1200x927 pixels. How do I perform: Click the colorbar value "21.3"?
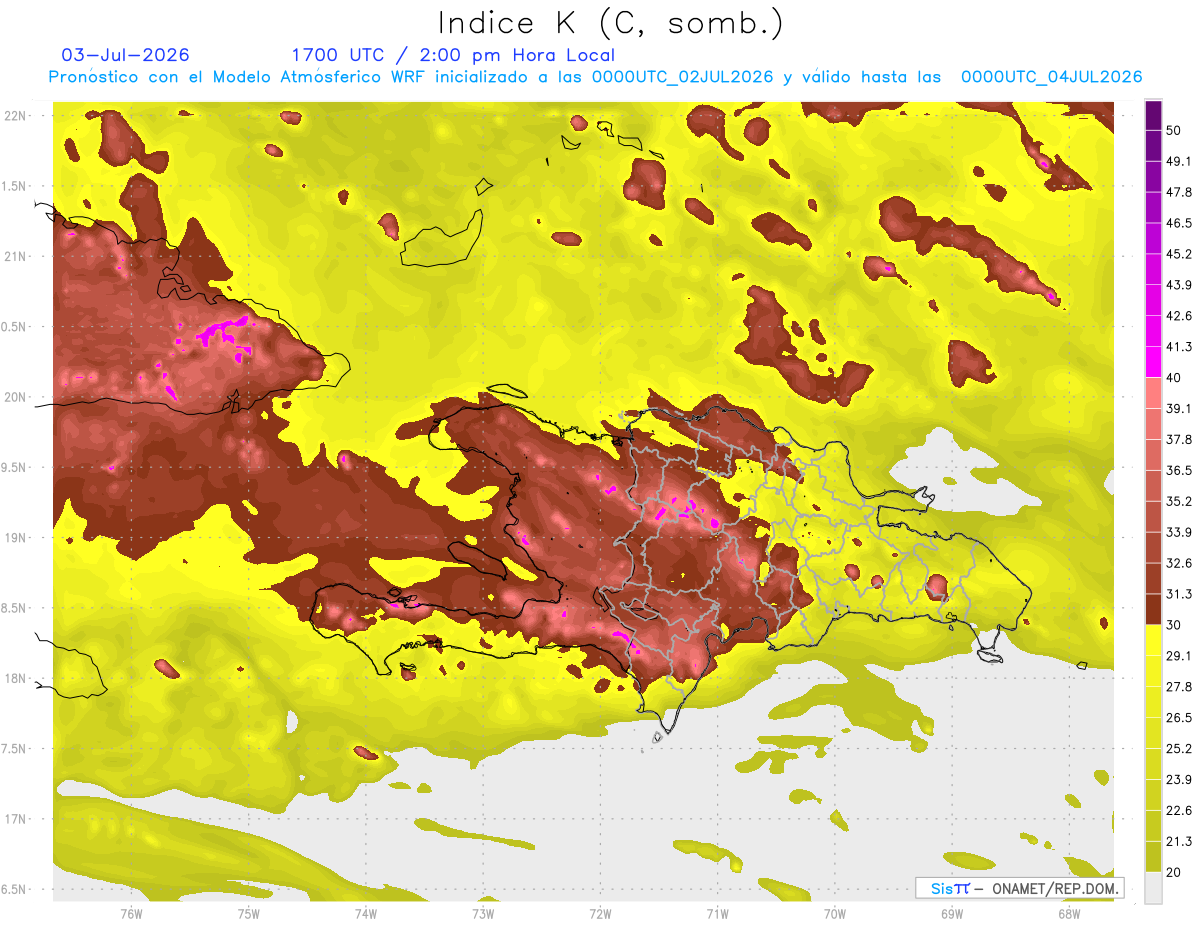click(x=1179, y=841)
